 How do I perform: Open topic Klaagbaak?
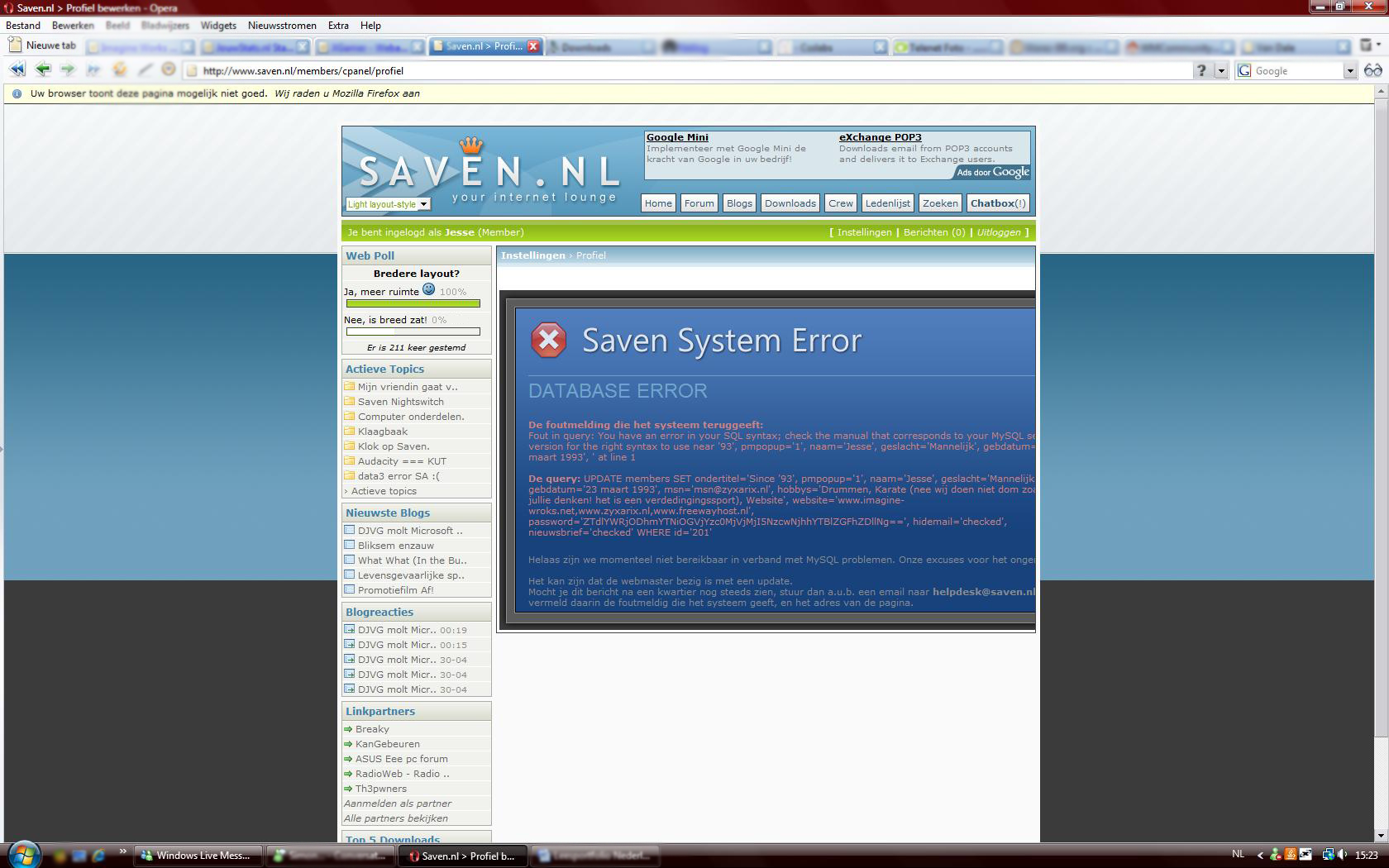pos(382,432)
